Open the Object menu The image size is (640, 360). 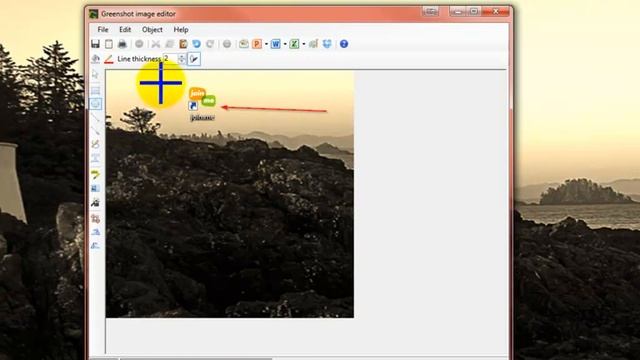[152, 29]
